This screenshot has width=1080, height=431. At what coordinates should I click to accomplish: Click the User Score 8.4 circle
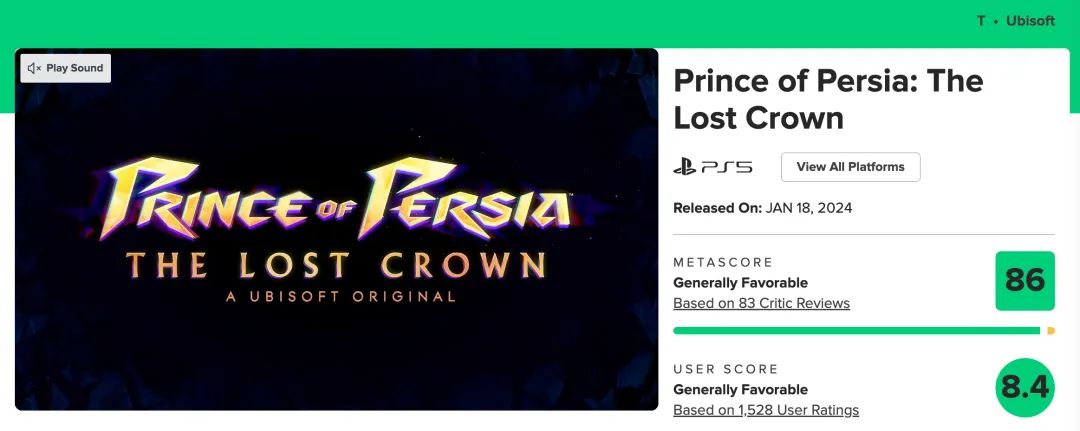(1025, 387)
